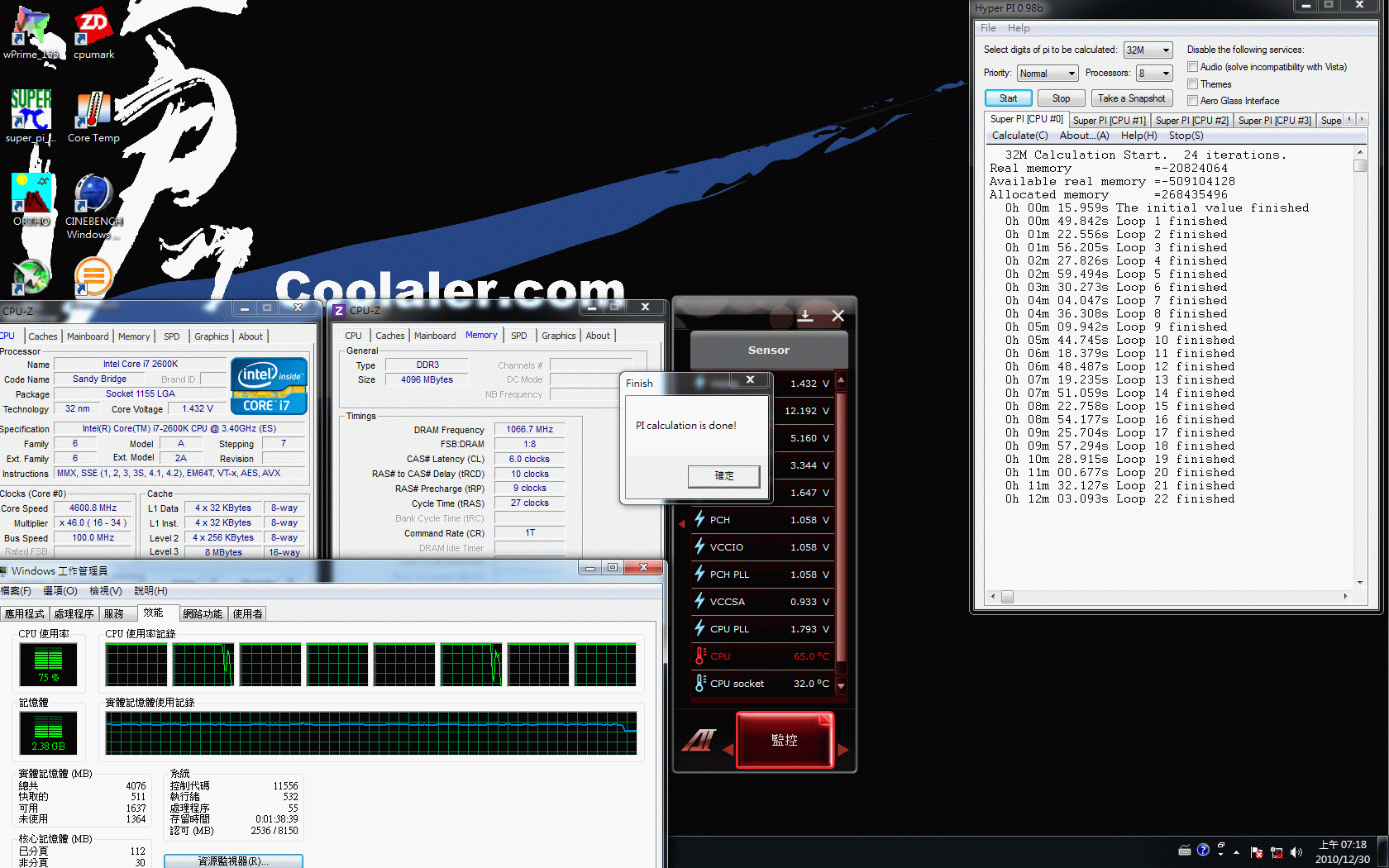Click the blue help icon in system tray
Viewport: 1389px width, 868px height.
point(1203,850)
